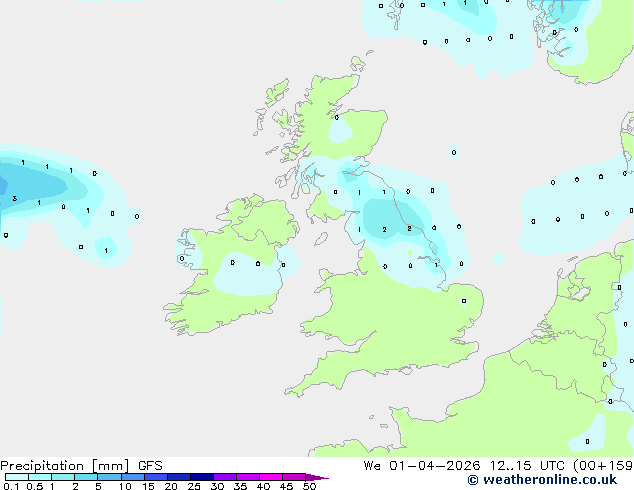Click the '40' legend scale label
Image resolution: width=634 pixels, height=490 pixels.
pos(263,486)
